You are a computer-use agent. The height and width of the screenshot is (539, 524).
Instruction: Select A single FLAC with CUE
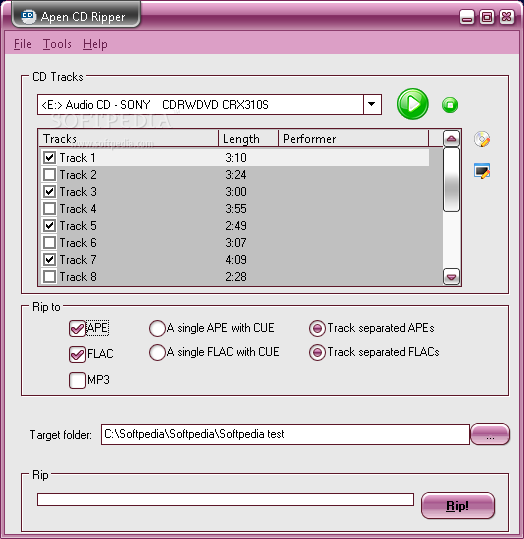coord(157,352)
